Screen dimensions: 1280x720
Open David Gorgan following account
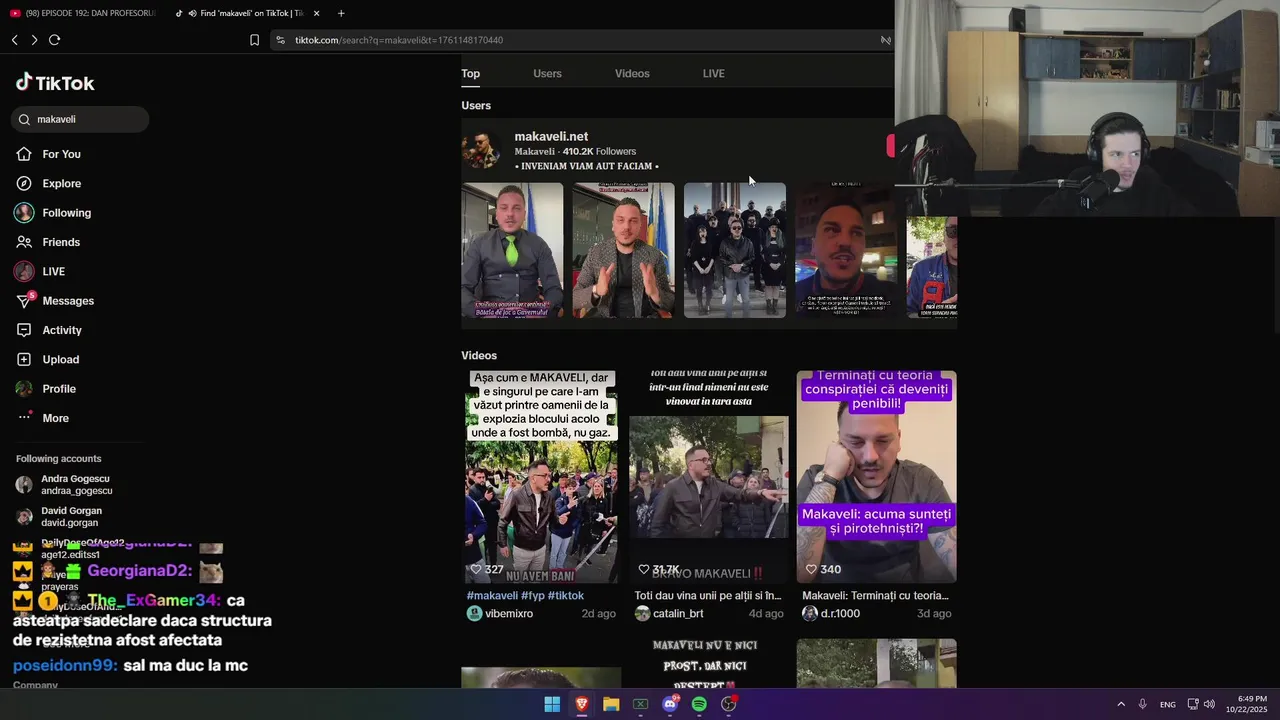point(72,516)
